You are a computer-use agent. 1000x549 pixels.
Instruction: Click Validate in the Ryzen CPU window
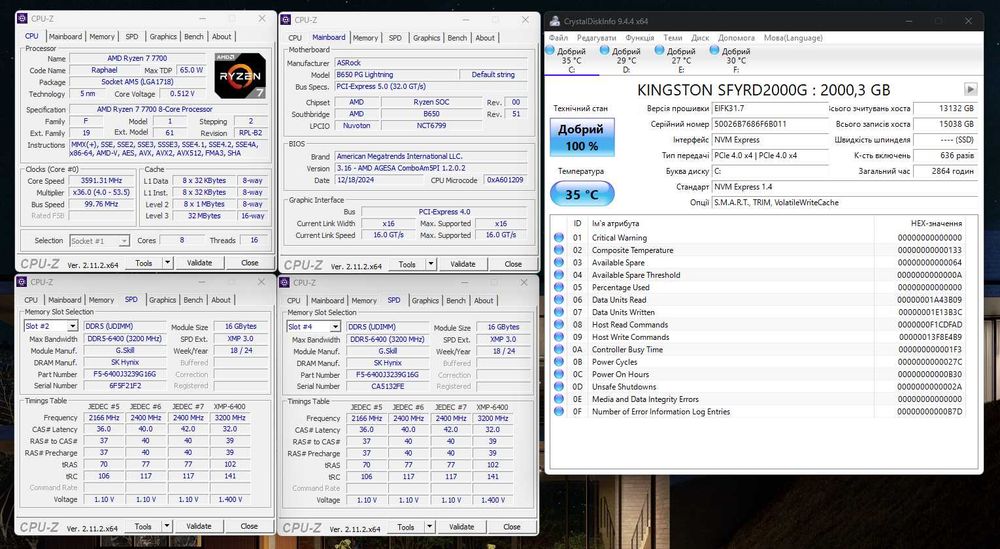pos(200,263)
